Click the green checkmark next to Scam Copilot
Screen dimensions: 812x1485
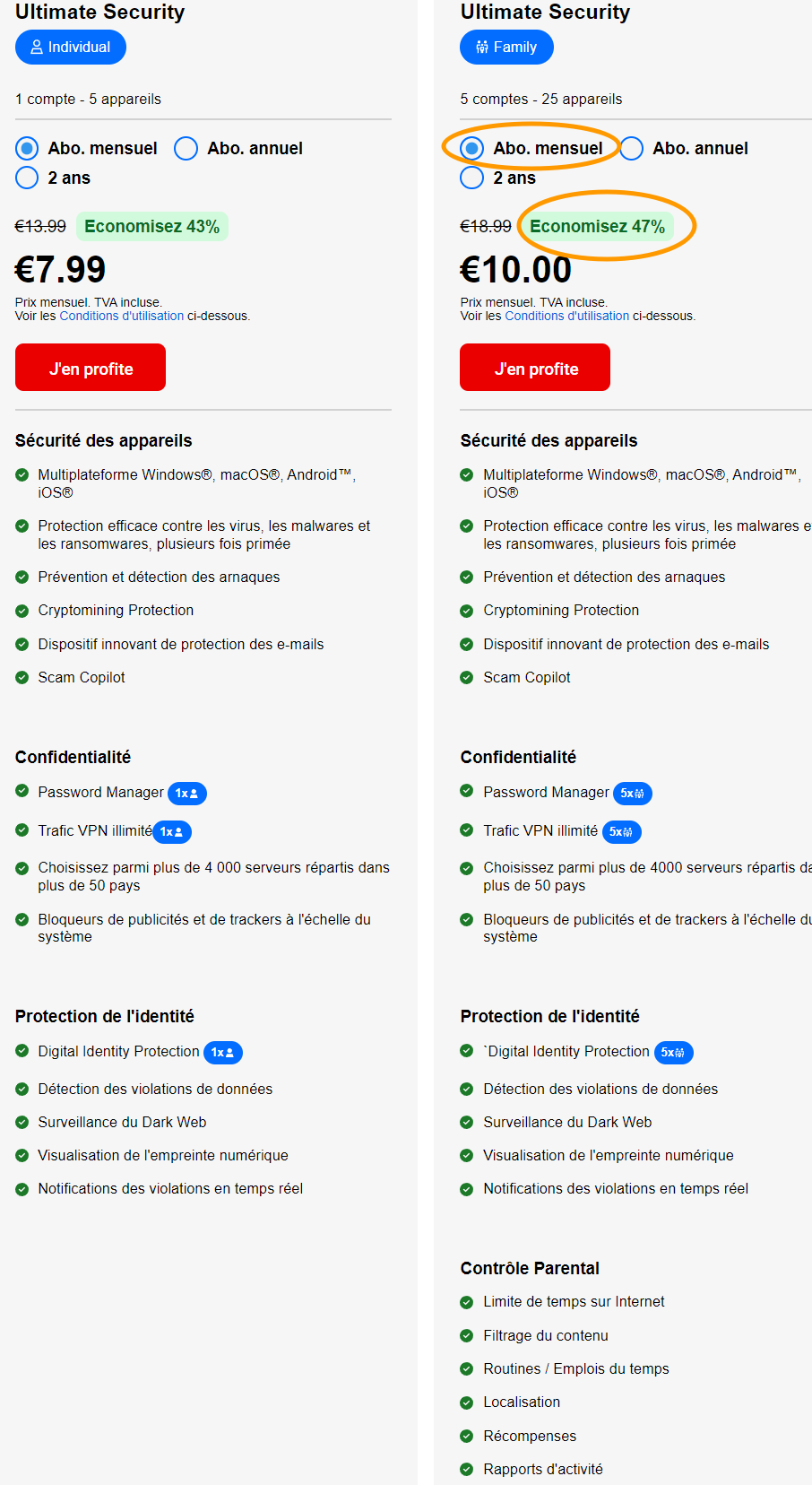click(22, 677)
